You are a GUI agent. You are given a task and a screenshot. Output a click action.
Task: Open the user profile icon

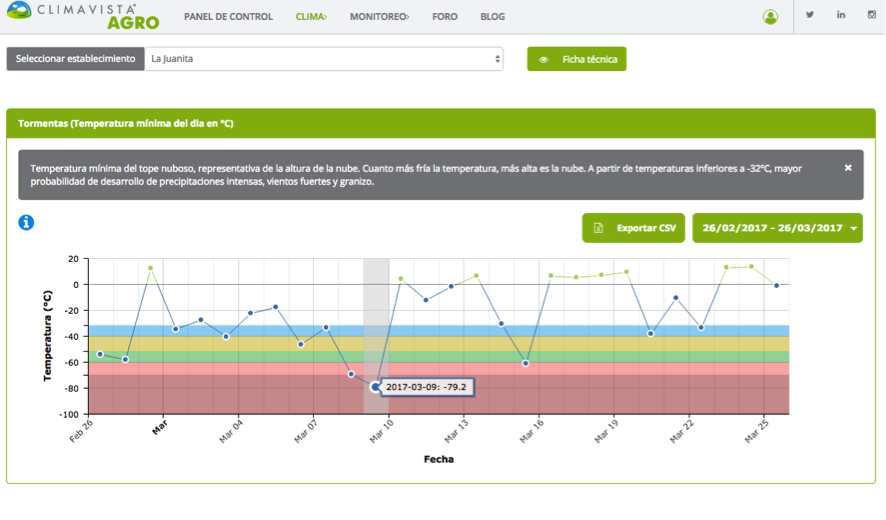pyautogui.click(x=770, y=17)
